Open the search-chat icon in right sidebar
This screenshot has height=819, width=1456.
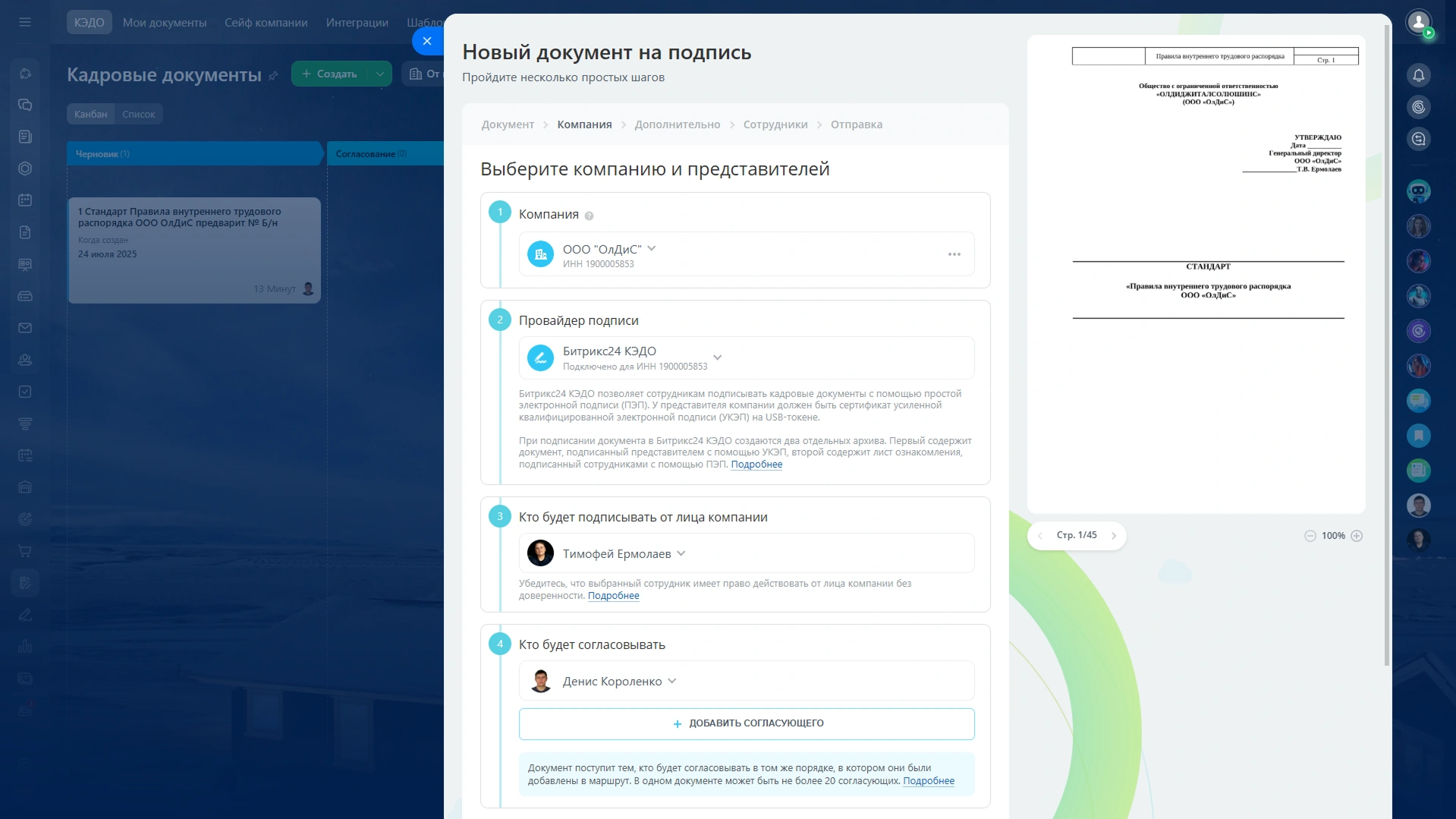(1418, 139)
